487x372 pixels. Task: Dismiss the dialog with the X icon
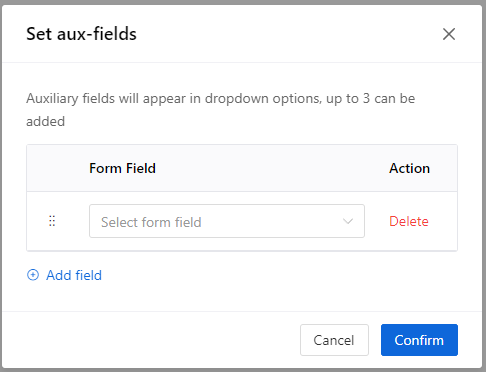[449, 34]
